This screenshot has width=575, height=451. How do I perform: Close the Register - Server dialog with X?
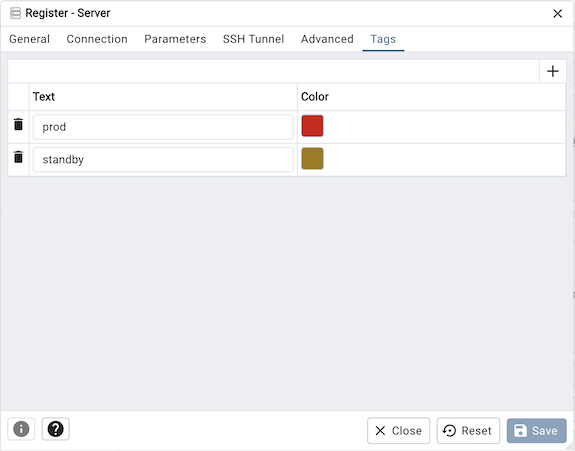(x=558, y=14)
